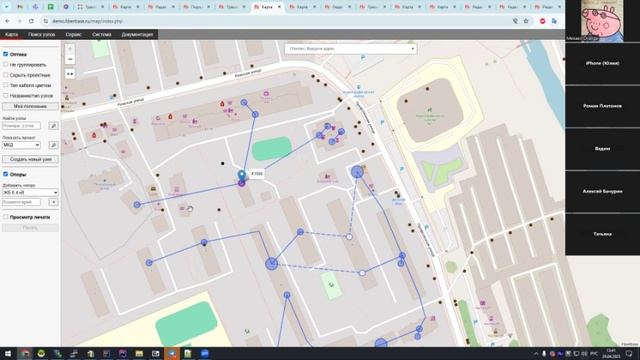Enable the Просмотр печати checkbox
The width and height of the screenshot is (640, 360).
[6, 217]
